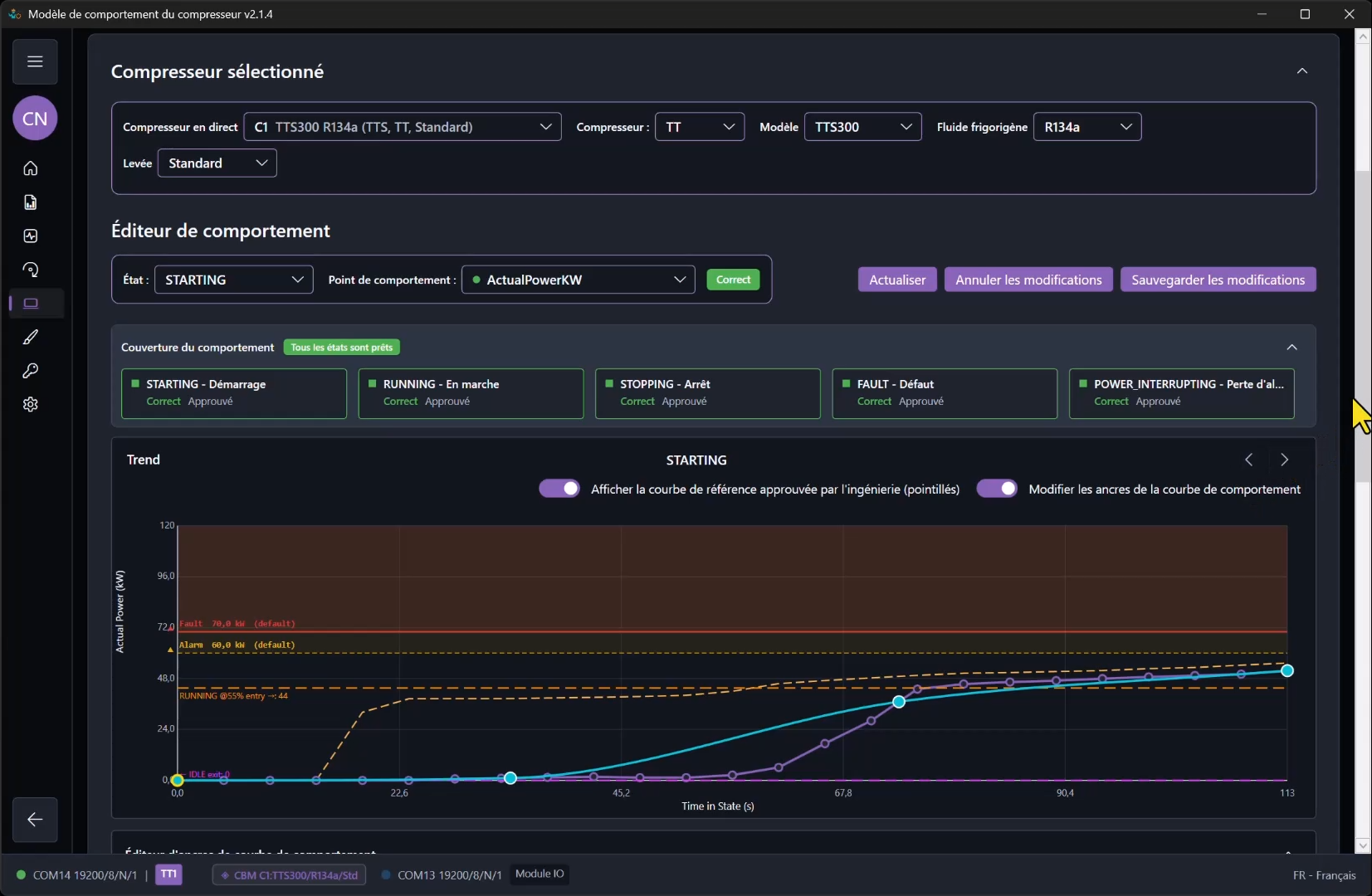Click the vertical scrollbar thumb

[1363, 326]
